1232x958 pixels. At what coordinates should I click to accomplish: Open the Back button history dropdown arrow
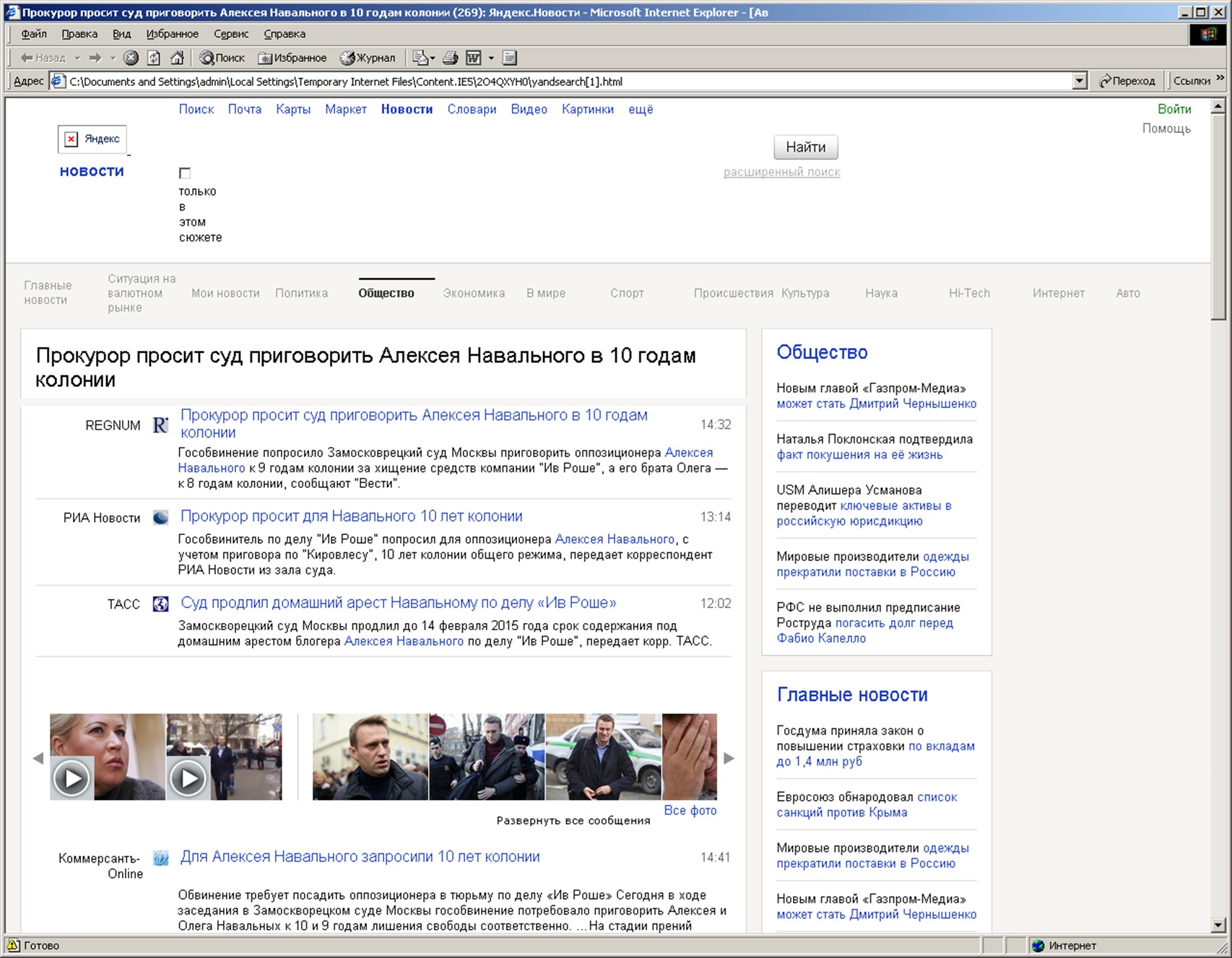(77, 58)
